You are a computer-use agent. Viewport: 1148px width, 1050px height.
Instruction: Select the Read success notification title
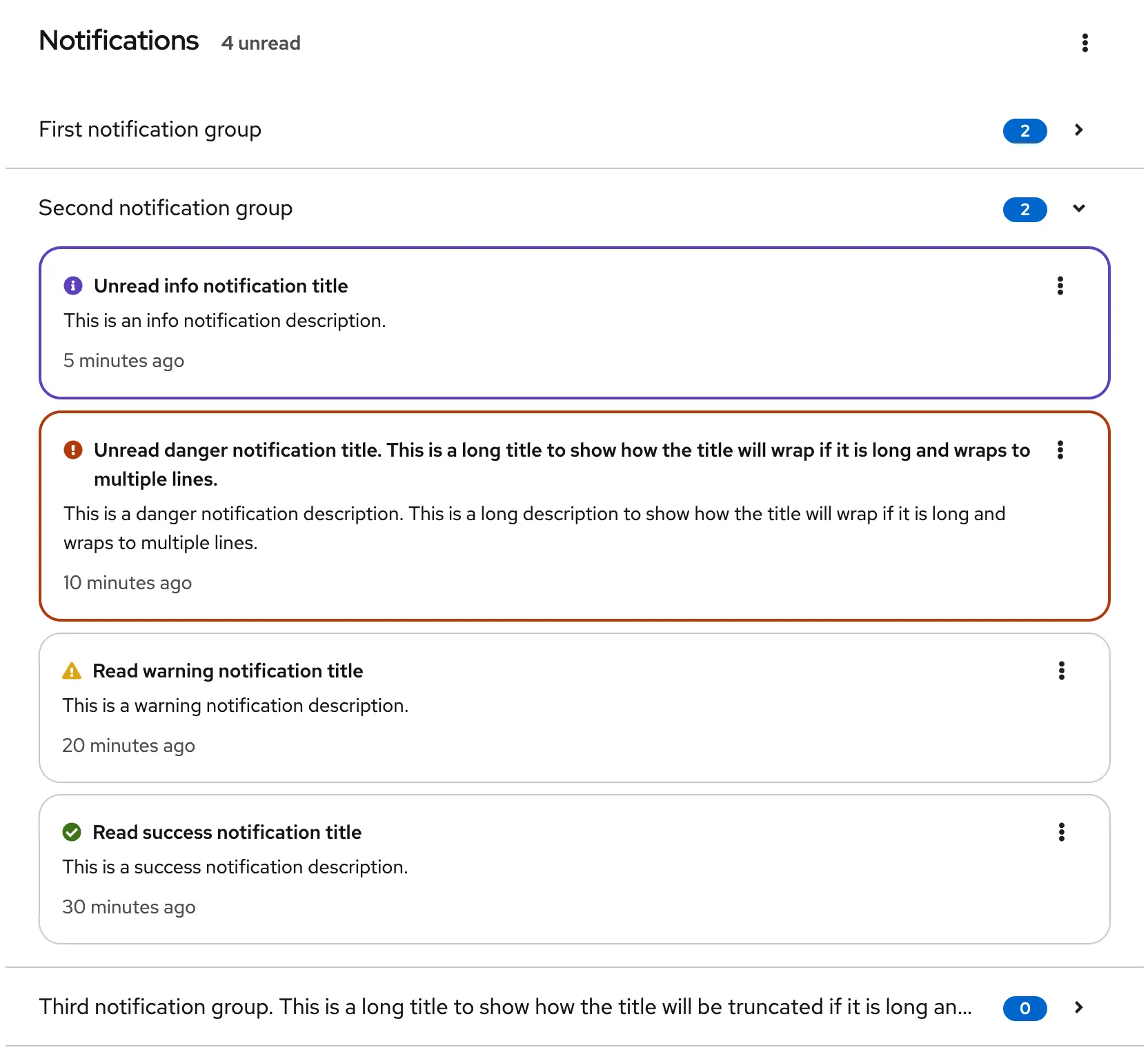pos(227,832)
